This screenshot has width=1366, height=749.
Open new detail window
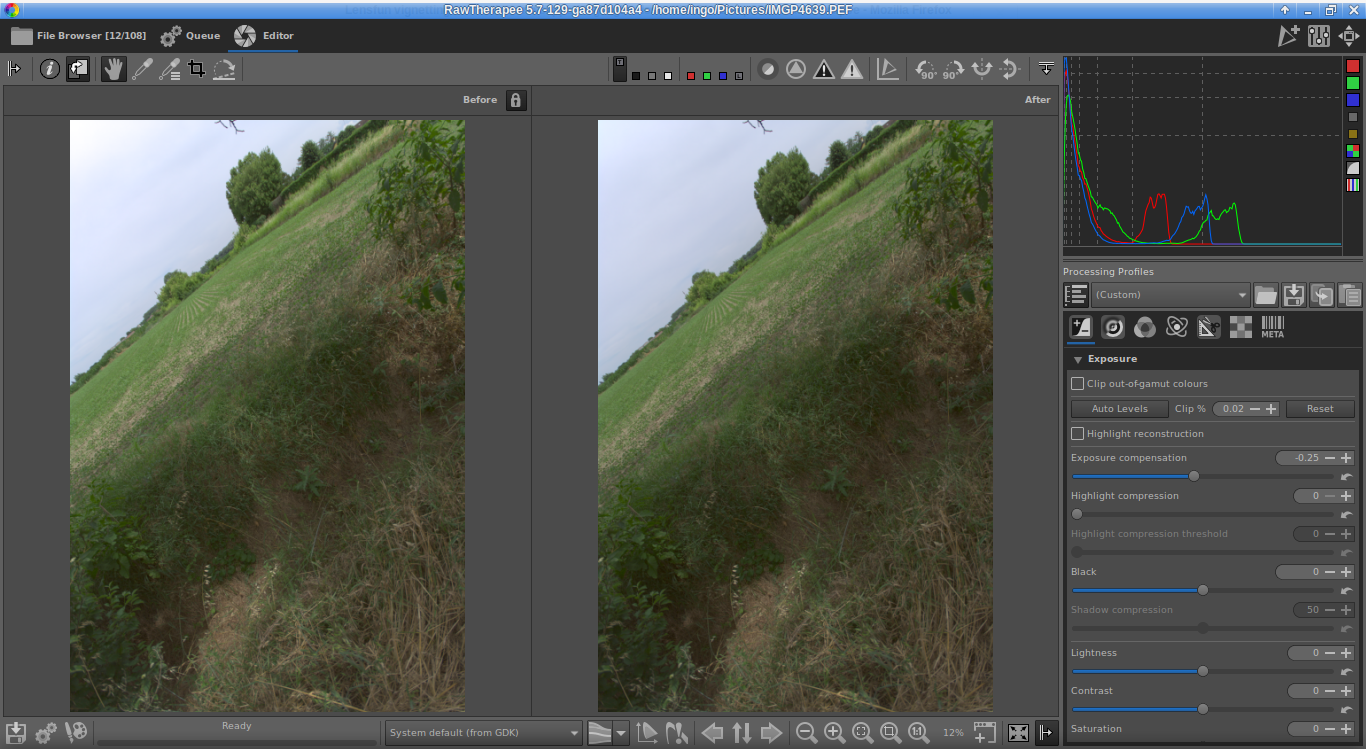coord(984,733)
